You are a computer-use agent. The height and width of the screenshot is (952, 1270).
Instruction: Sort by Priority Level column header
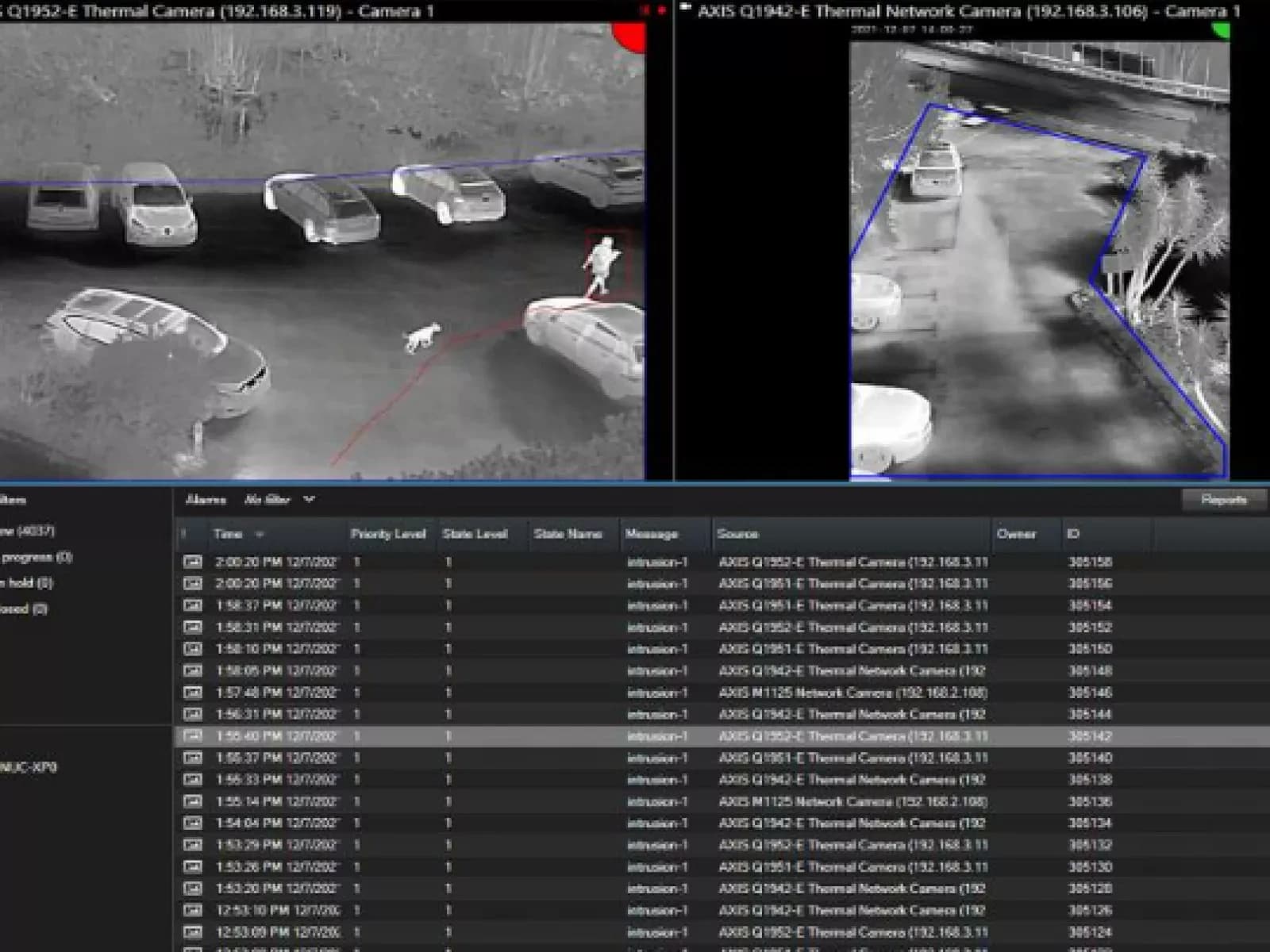click(387, 534)
